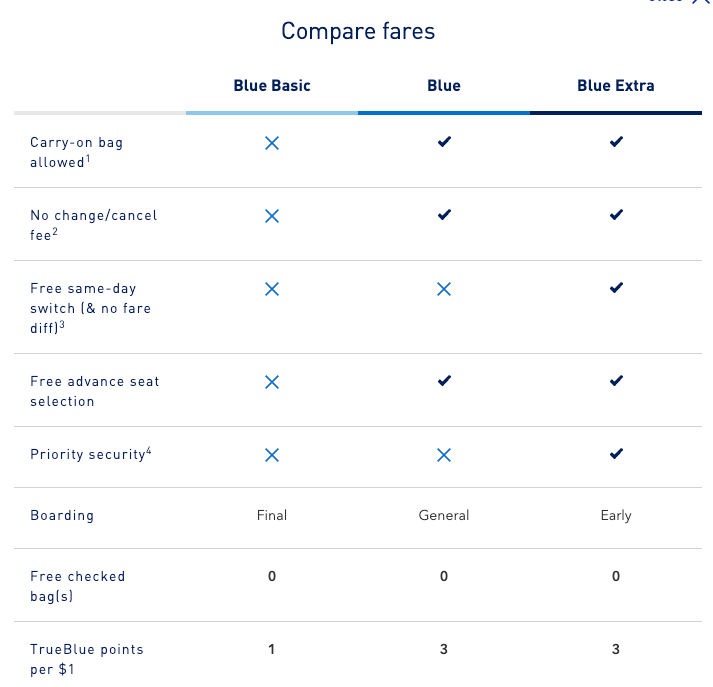Image resolution: width=713 pixels, height=687 pixels.
Task: Select the Blue fare column header
Action: click(x=444, y=85)
